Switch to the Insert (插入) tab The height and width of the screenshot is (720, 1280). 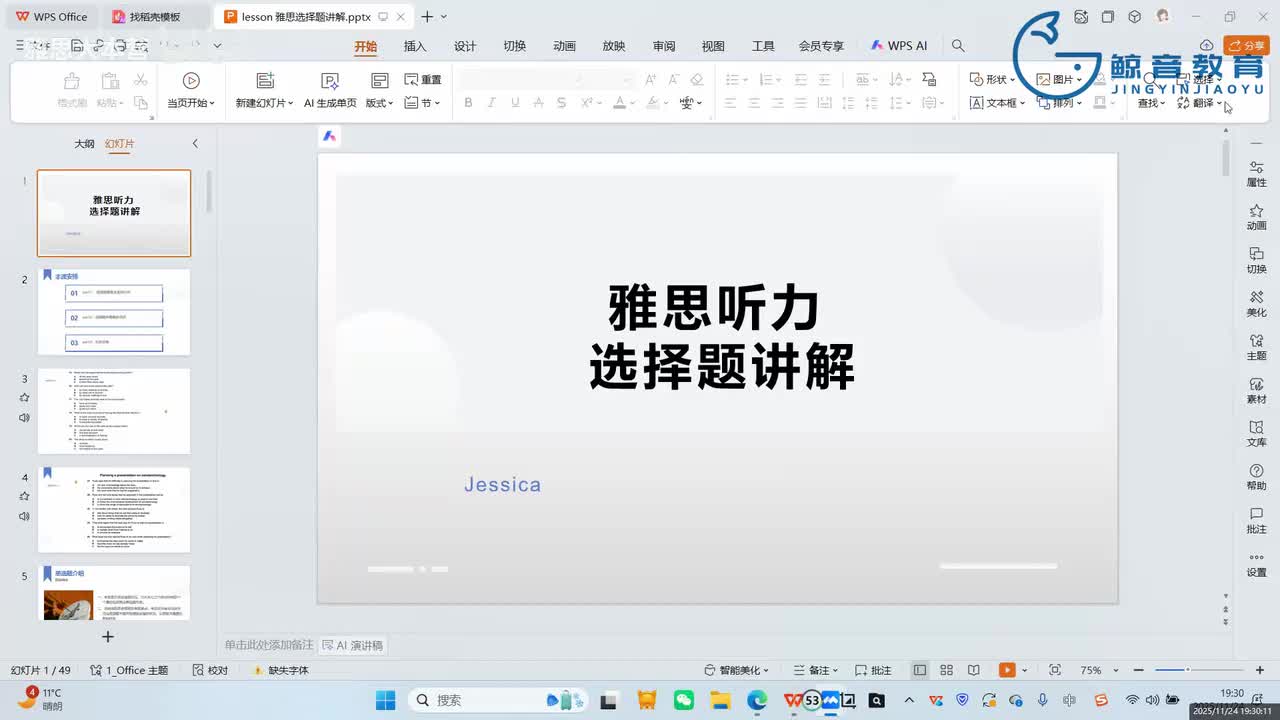pos(415,46)
